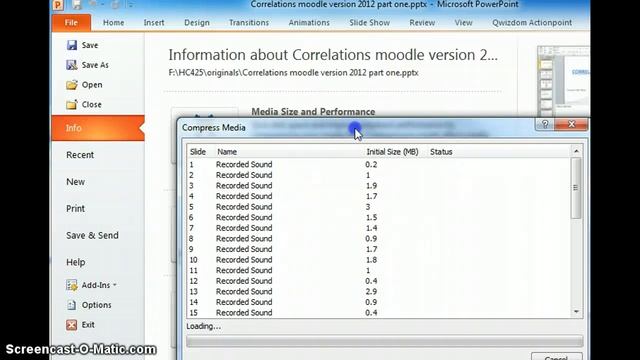Click the Open folder icon

(x=72, y=84)
